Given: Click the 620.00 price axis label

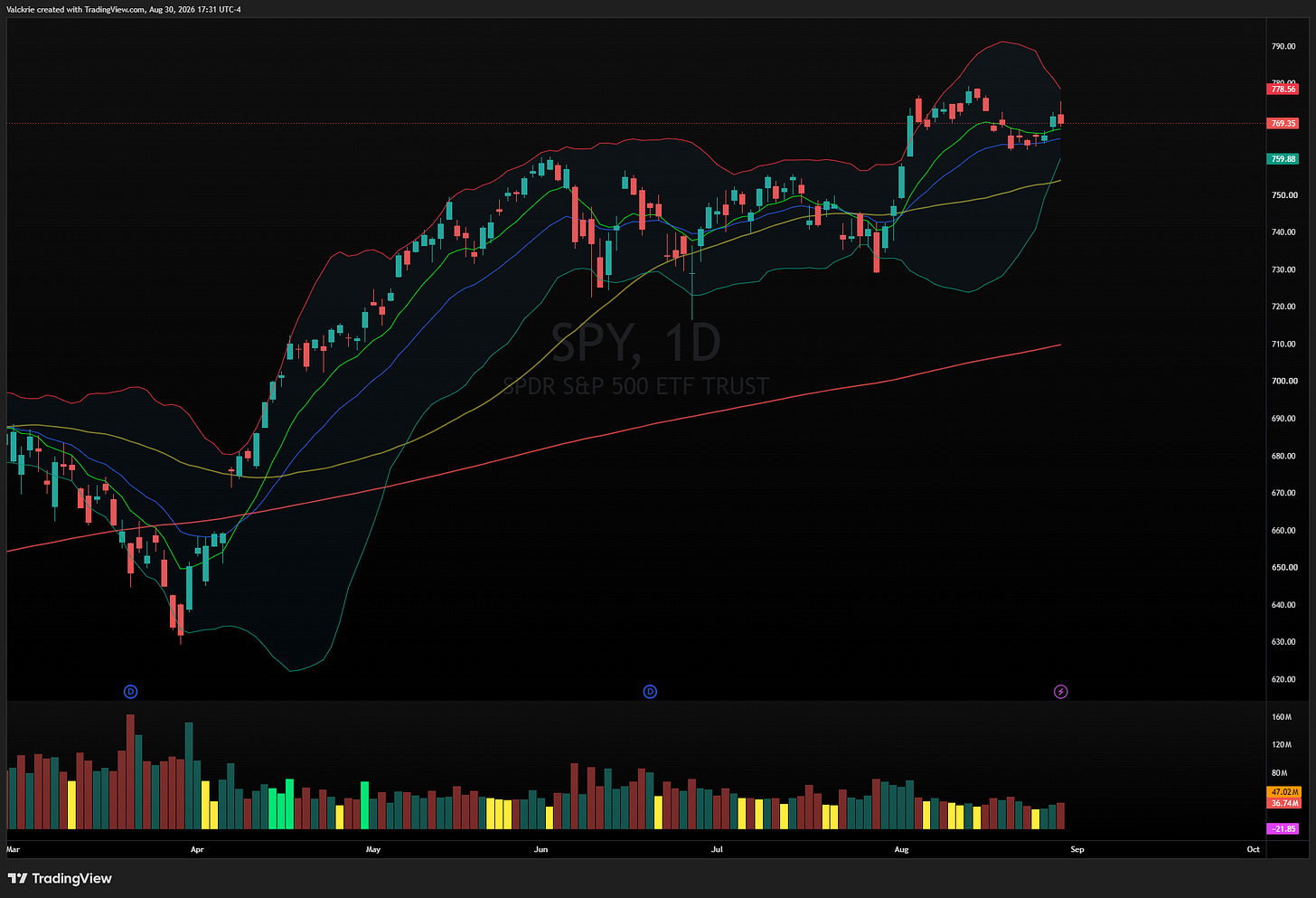Looking at the screenshot, I should click(x=1284, y=679).
